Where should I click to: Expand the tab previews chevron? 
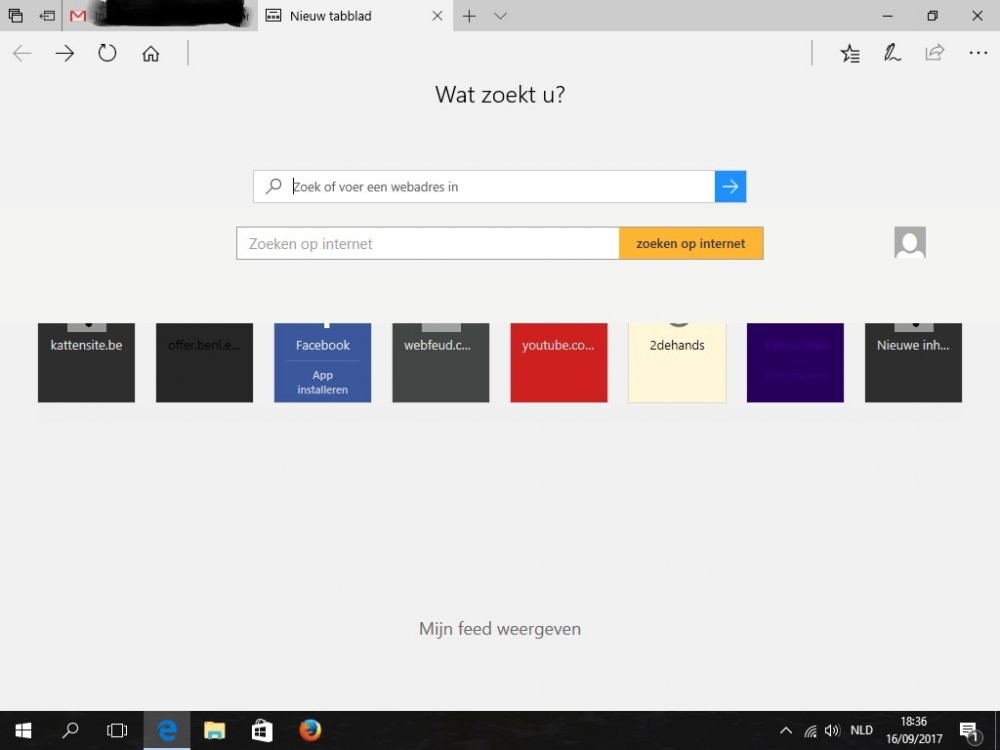click(x=501, y=16)
